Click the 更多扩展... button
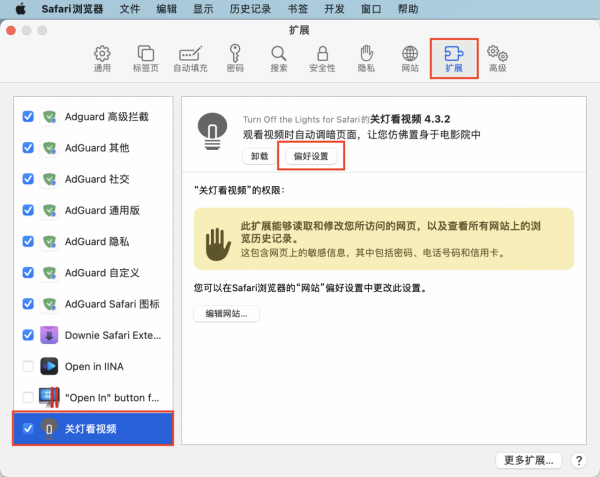 pyautogui.click(x=529, y=460)
